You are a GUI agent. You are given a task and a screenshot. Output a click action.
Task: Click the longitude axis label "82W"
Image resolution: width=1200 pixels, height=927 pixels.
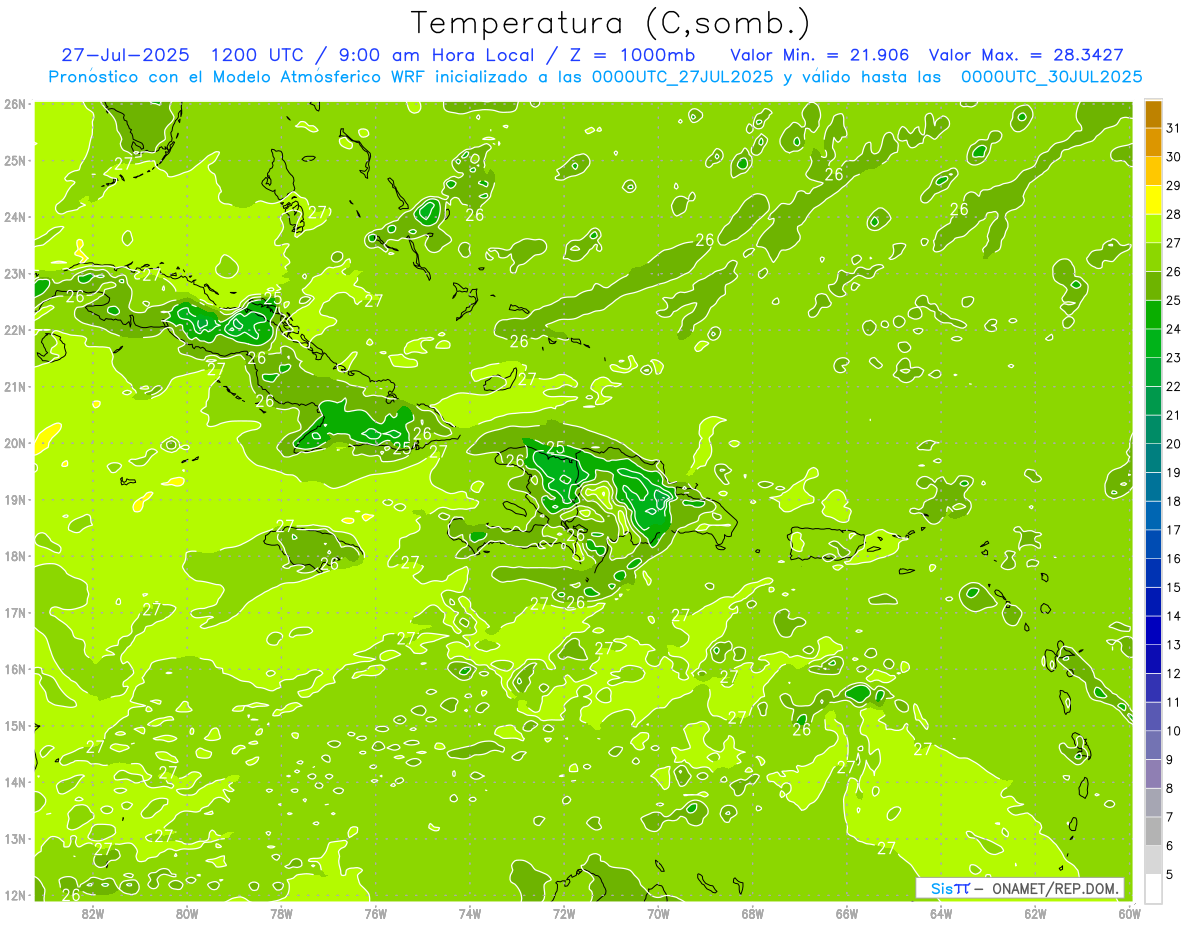point(92,913)
